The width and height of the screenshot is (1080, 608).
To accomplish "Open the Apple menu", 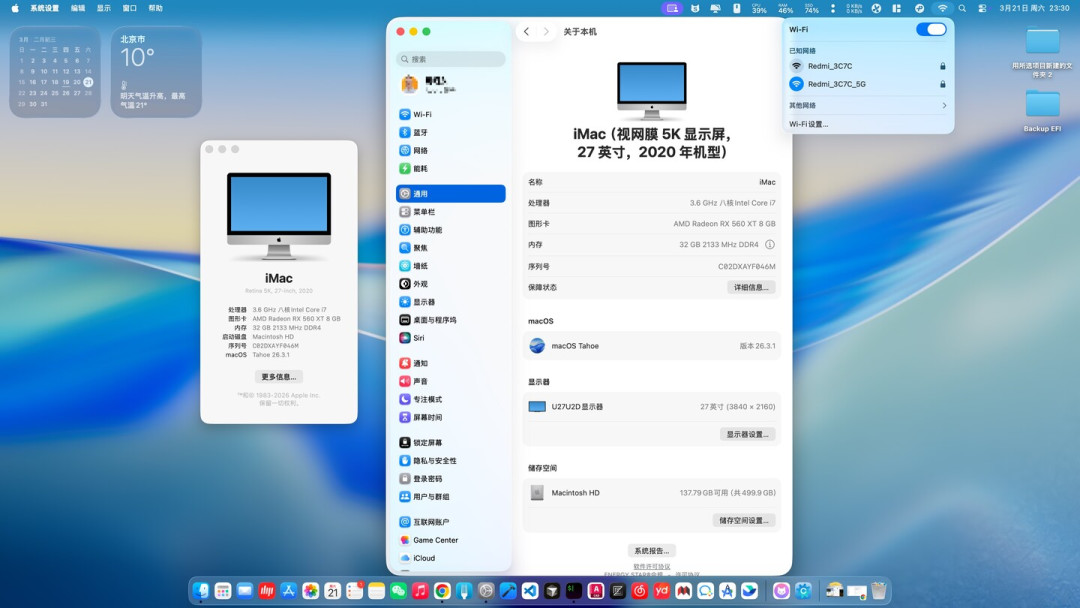I will [x=14, y=8].
